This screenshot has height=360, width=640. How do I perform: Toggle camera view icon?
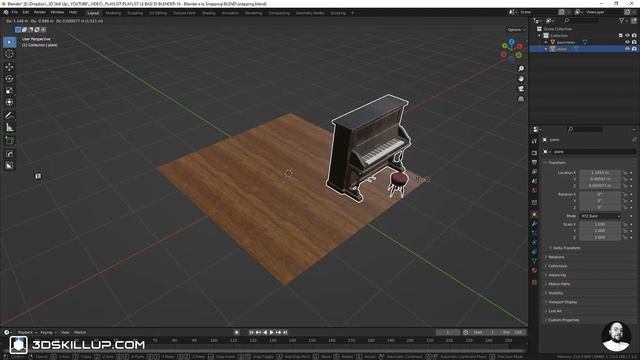pyautogui.click(x=521, y=89)
